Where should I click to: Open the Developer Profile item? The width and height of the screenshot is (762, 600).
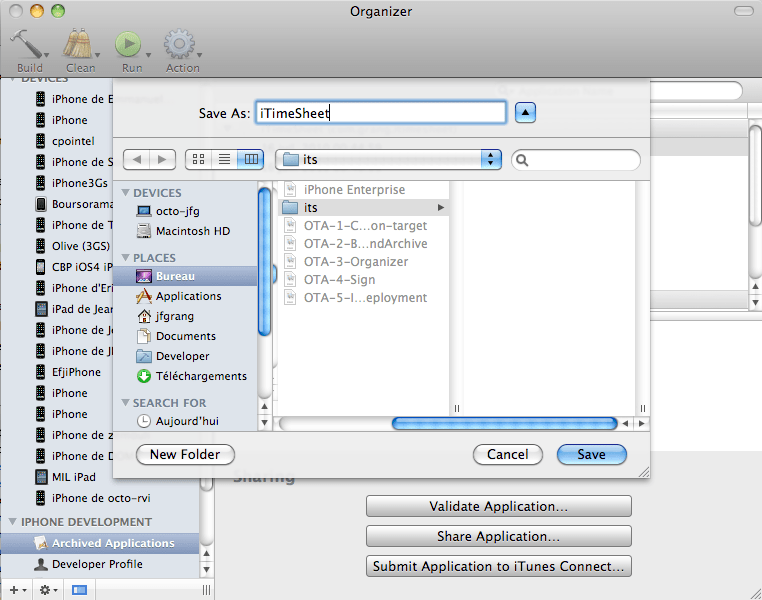click(x=97, y=564)
